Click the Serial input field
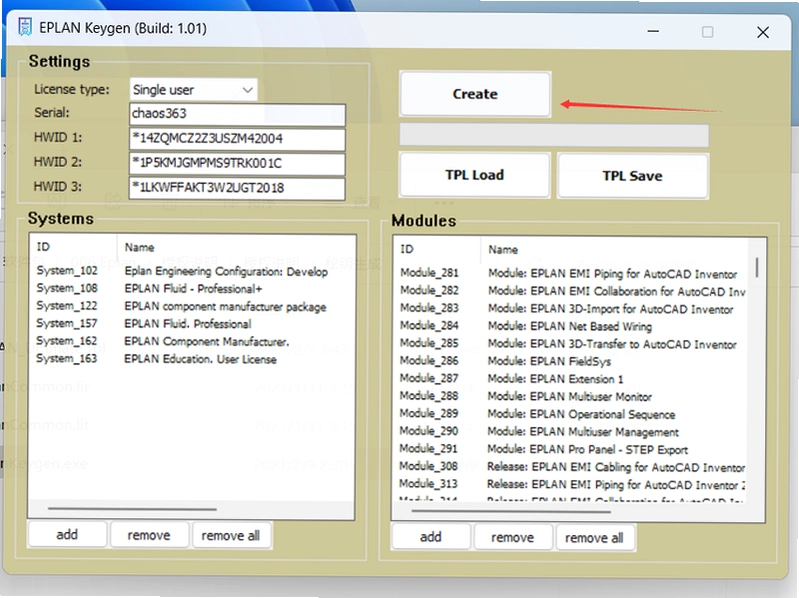 237,114
